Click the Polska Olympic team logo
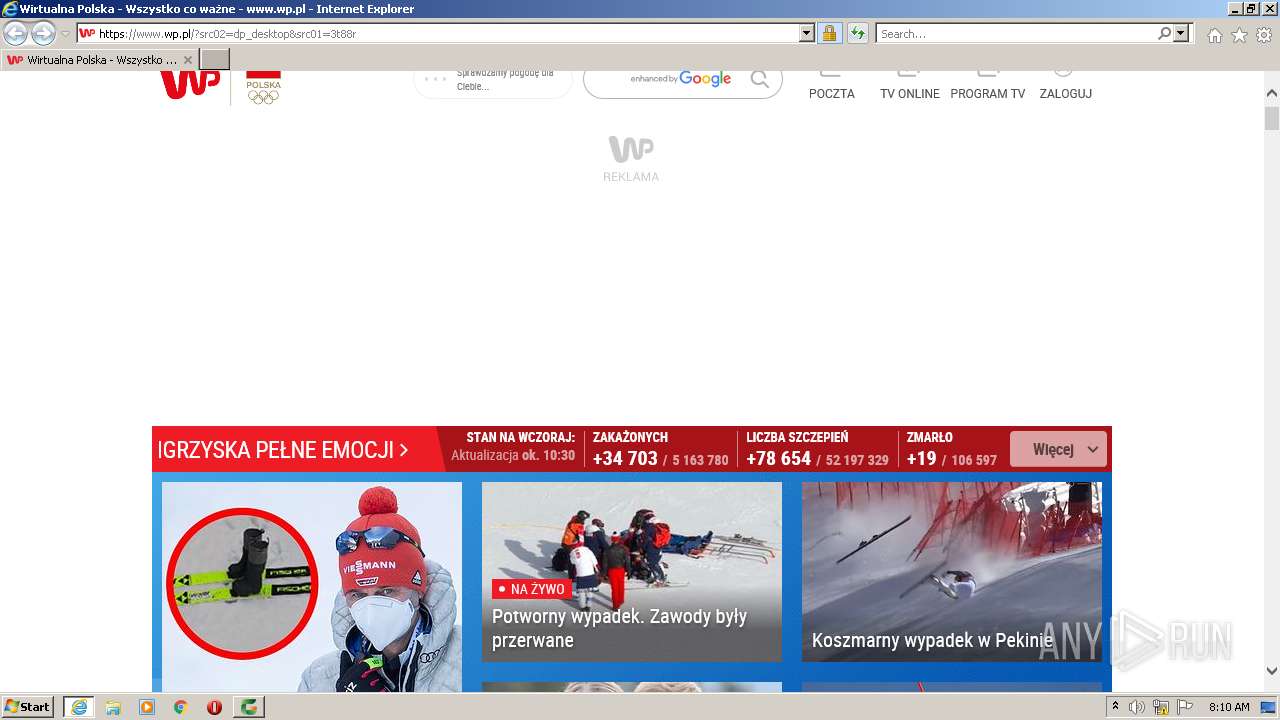 coord(263,88)
